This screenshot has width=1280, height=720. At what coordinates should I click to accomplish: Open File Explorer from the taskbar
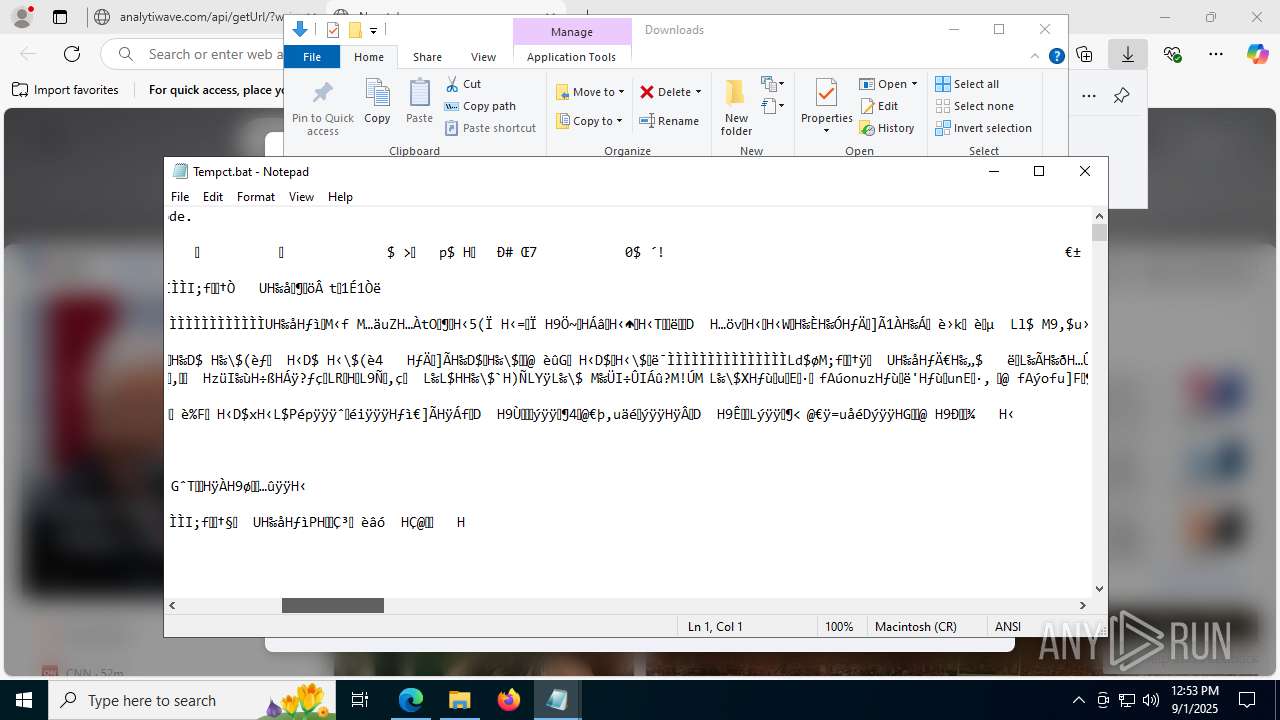460,700
